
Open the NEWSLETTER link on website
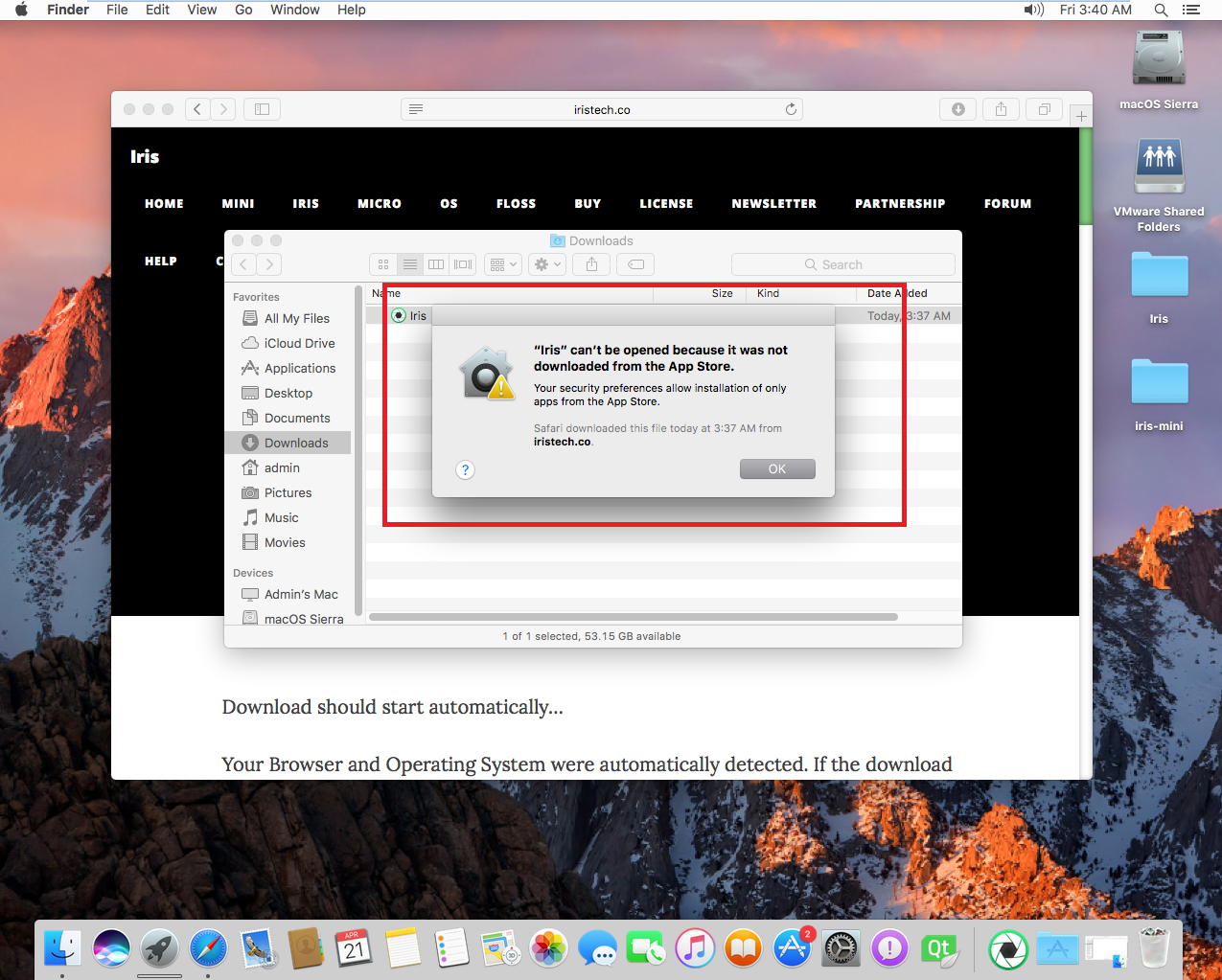click(x=774, y=203)
